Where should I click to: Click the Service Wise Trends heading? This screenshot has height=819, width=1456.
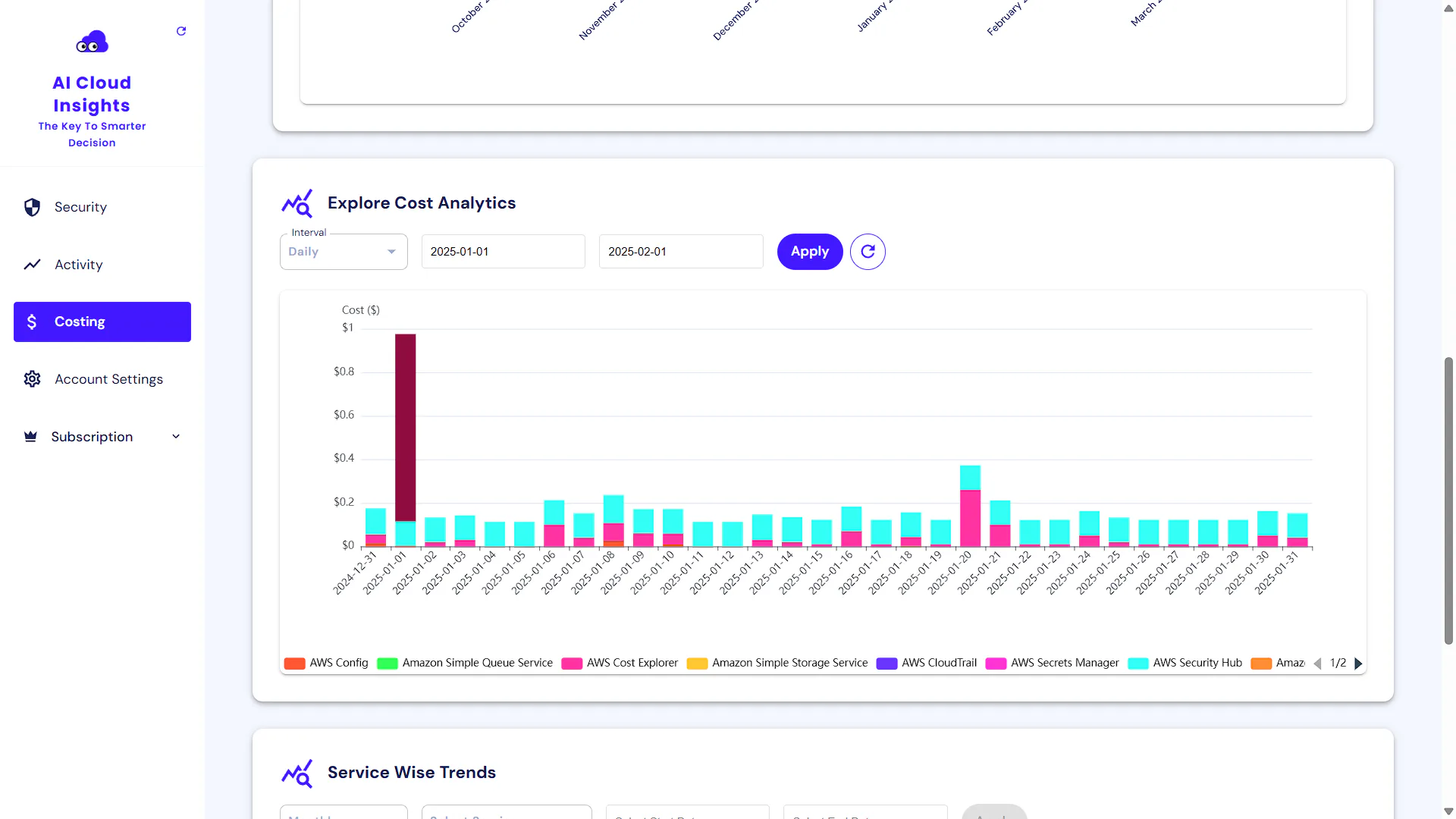(412, 773)
